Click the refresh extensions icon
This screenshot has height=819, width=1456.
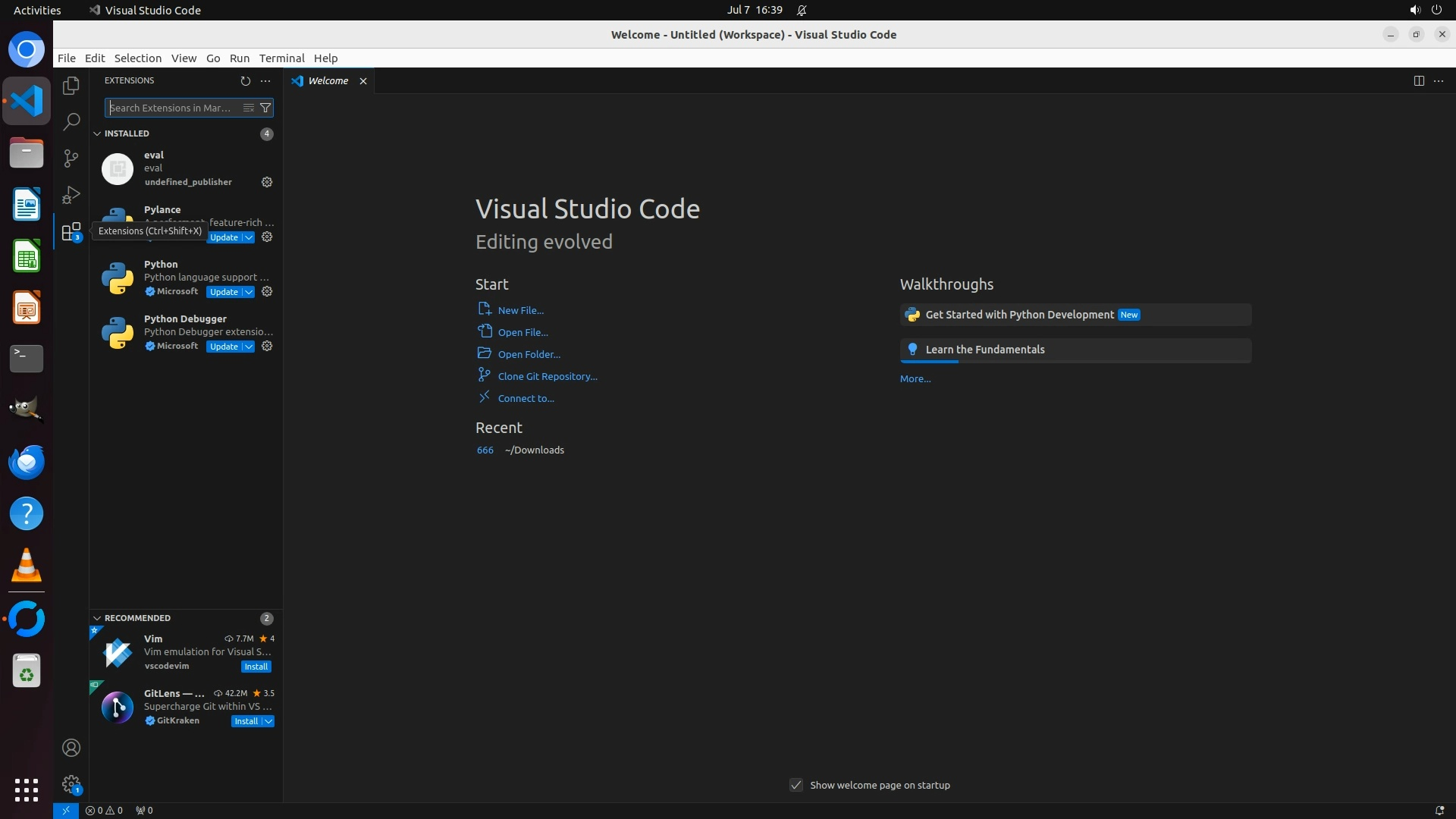(x=245, y=80)
